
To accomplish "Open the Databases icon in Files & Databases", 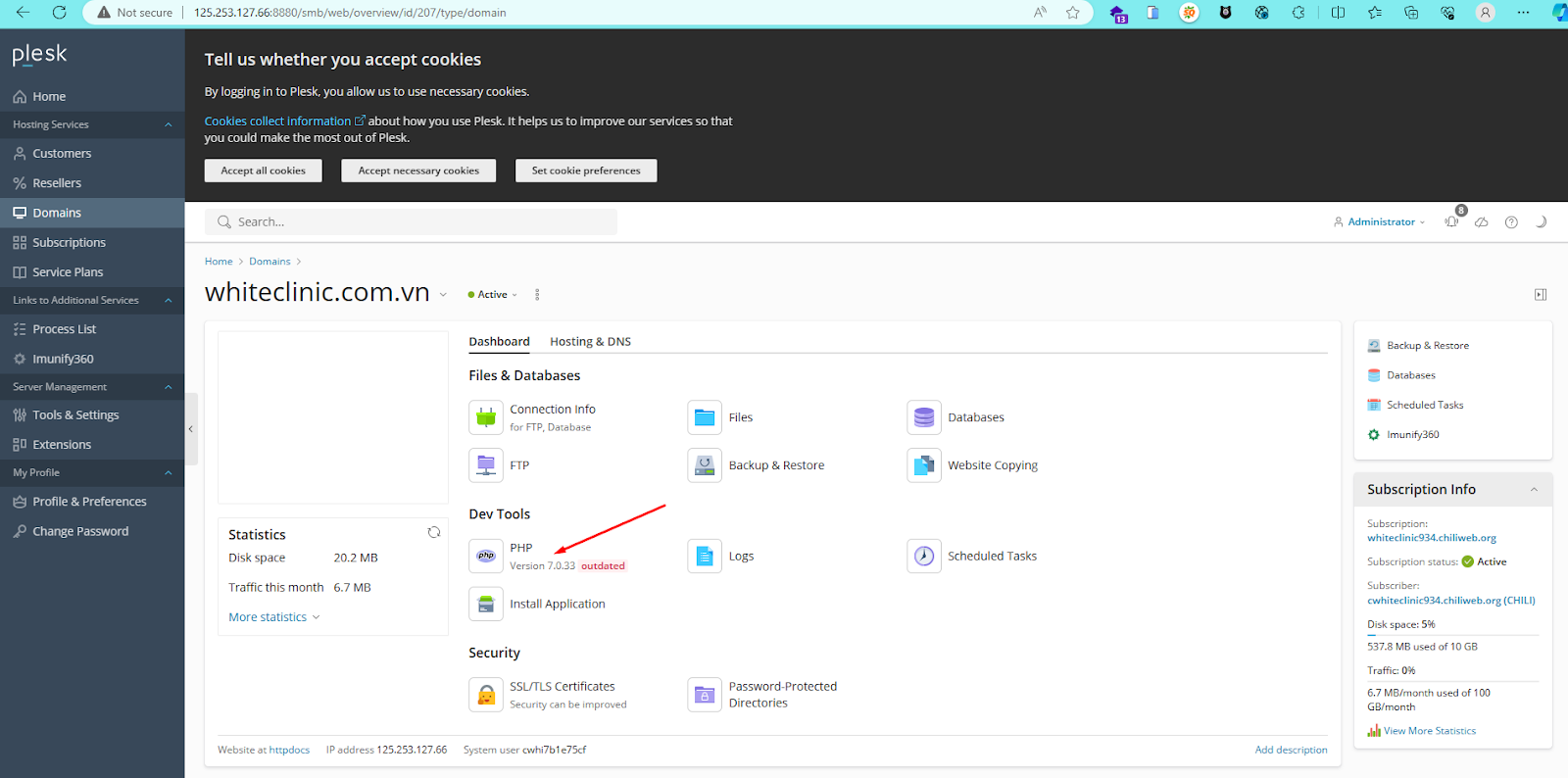I will [924, 417].
